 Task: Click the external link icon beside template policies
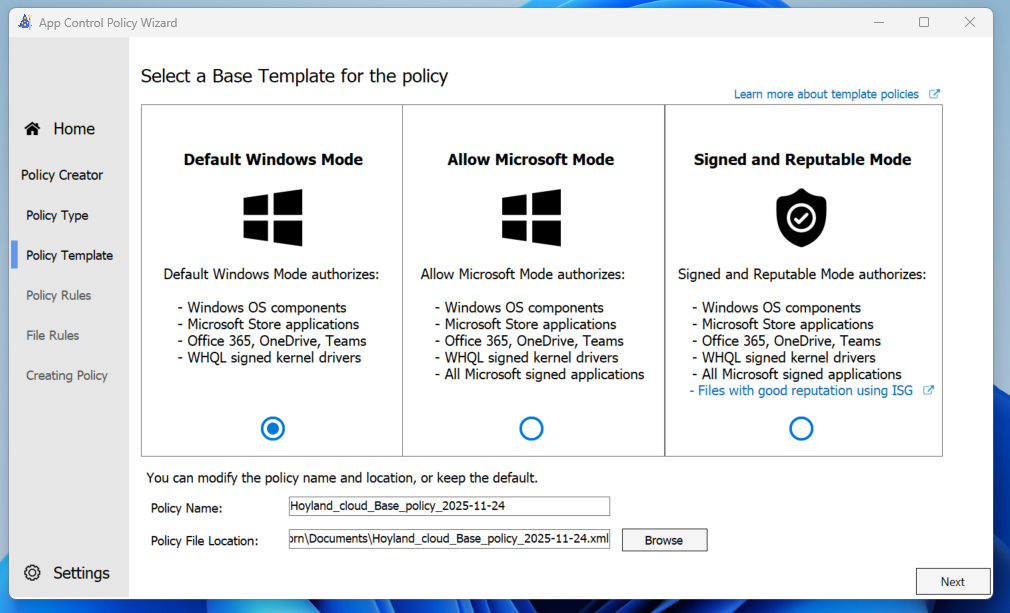point(934,94)
